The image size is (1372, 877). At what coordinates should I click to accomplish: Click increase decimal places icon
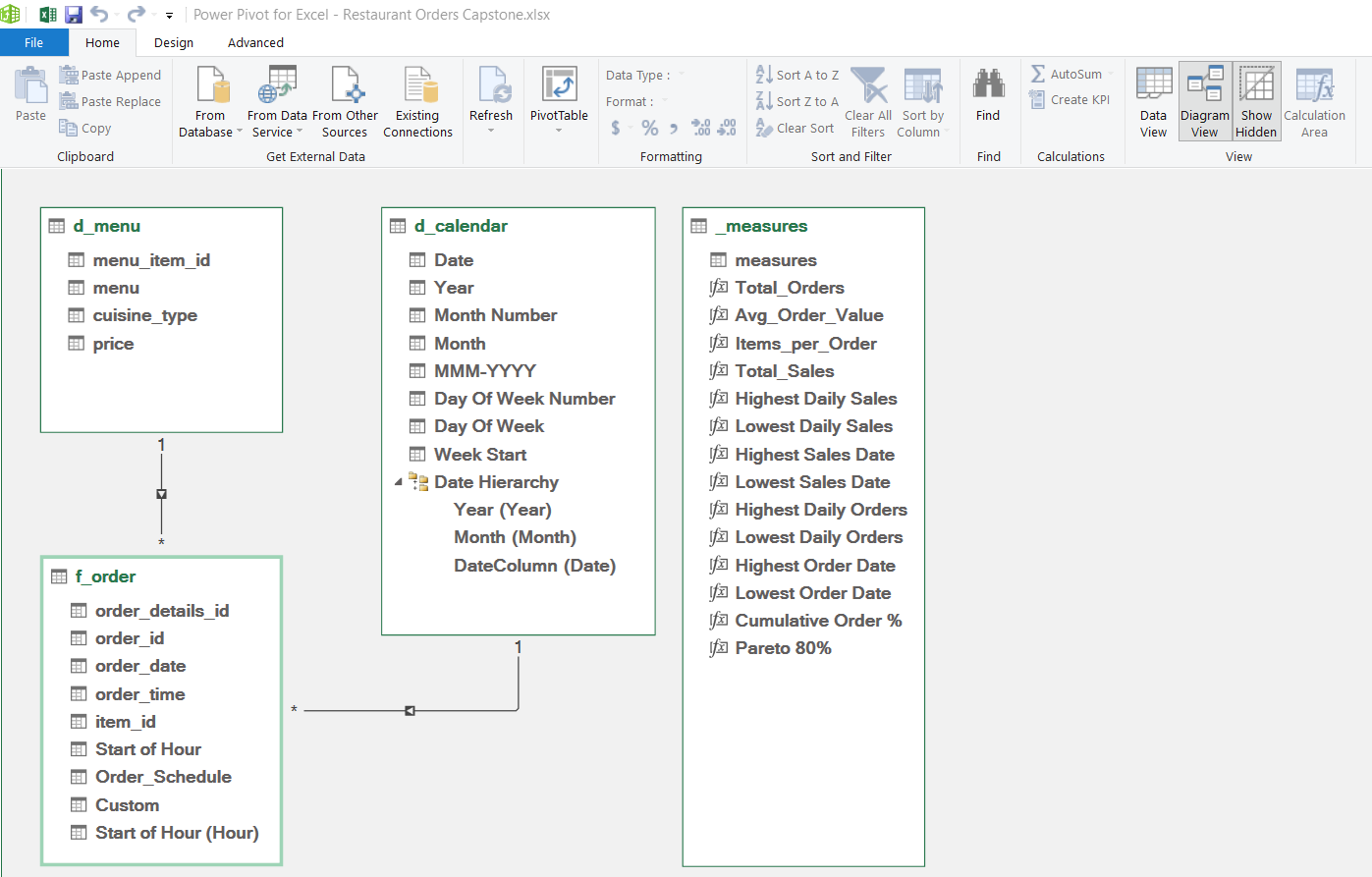pyautogui.click(x=700, y=128)
